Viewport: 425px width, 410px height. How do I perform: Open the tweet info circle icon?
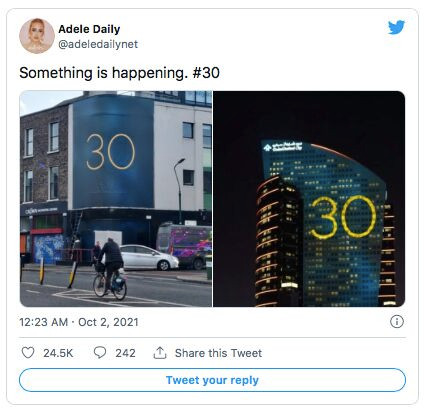pyautogui.click(x=397, y=322)
